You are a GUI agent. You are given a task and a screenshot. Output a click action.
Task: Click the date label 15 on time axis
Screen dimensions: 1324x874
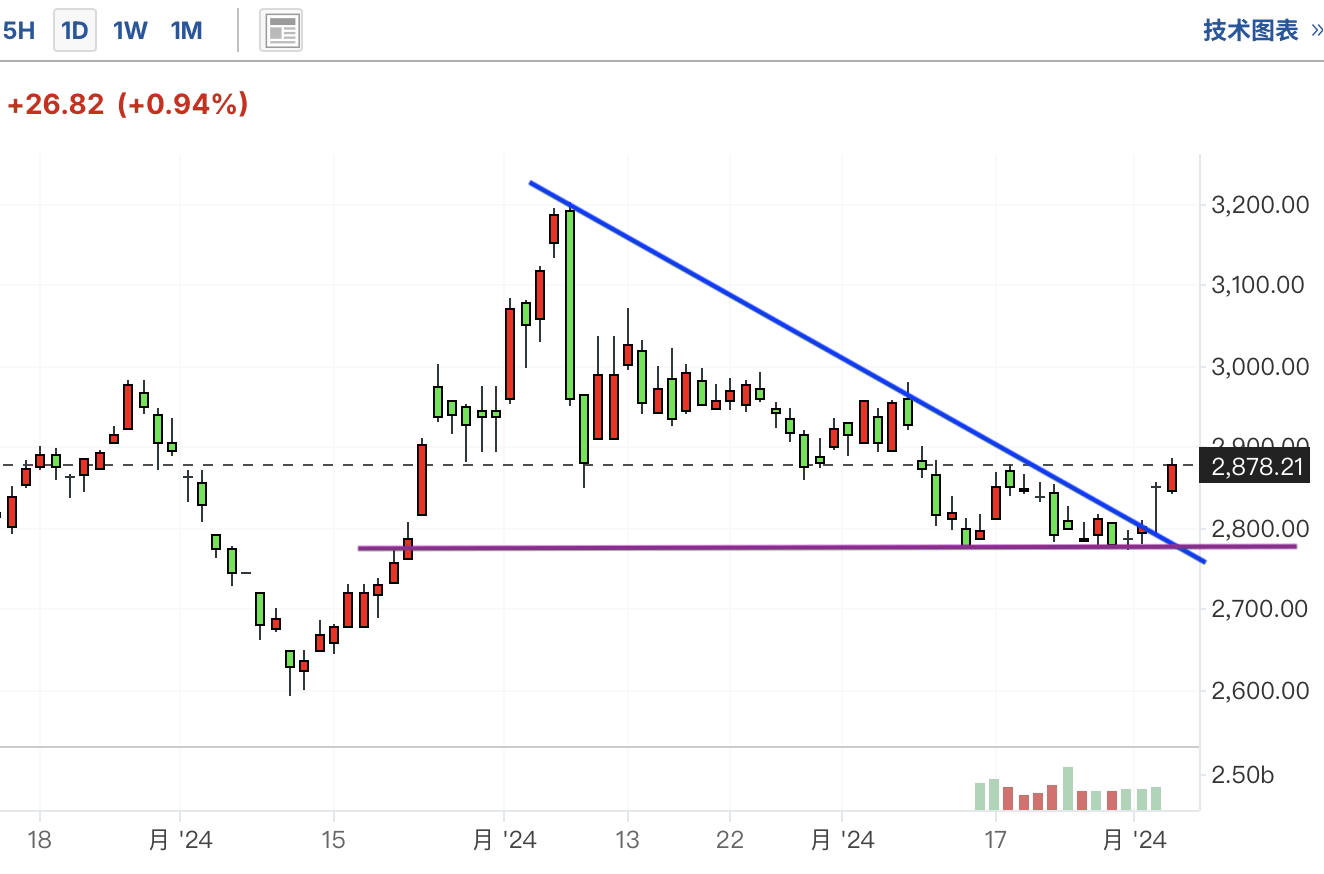333,839
